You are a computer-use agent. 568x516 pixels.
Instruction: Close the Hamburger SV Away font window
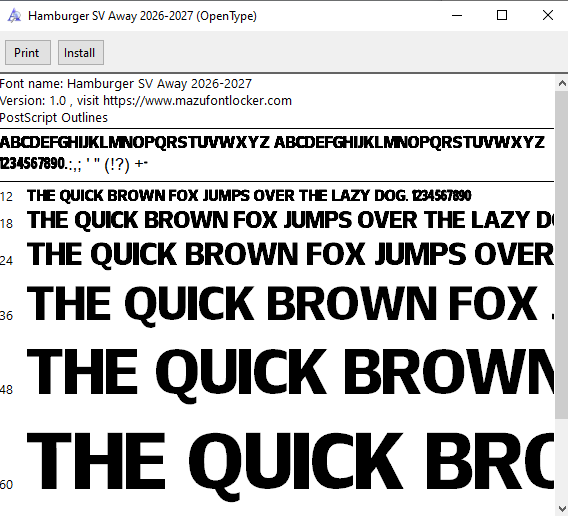point(548,16)
